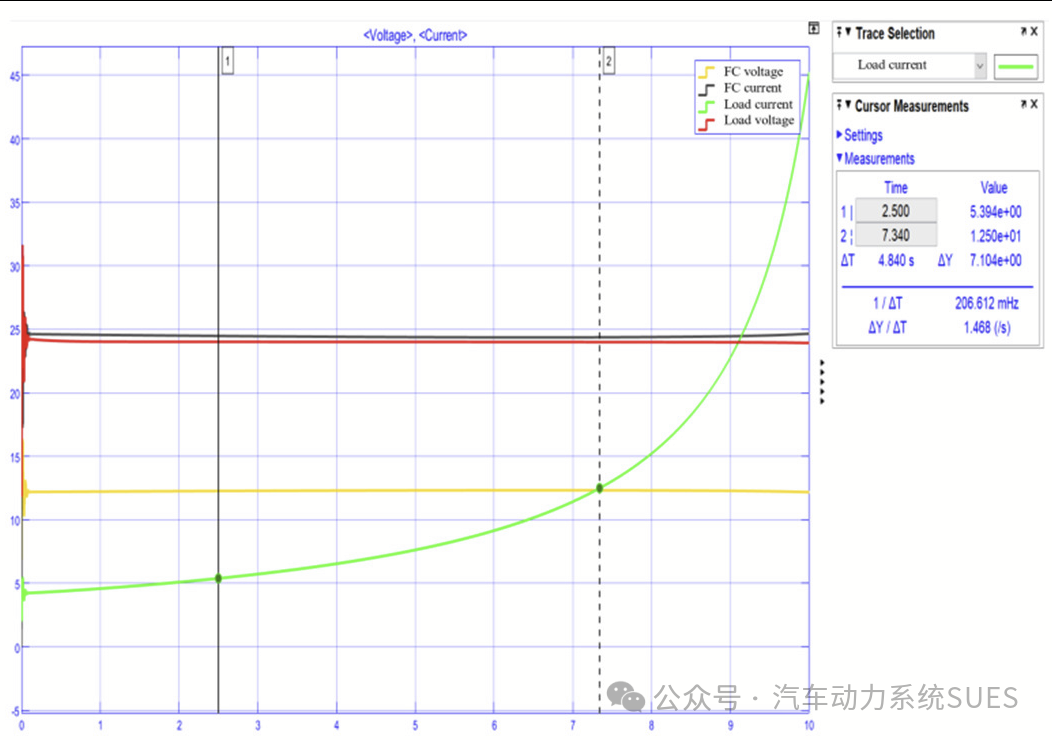Collapse the Trace Selection panel with its triangle
The image size is (1052, 740).
coord(848,32)
